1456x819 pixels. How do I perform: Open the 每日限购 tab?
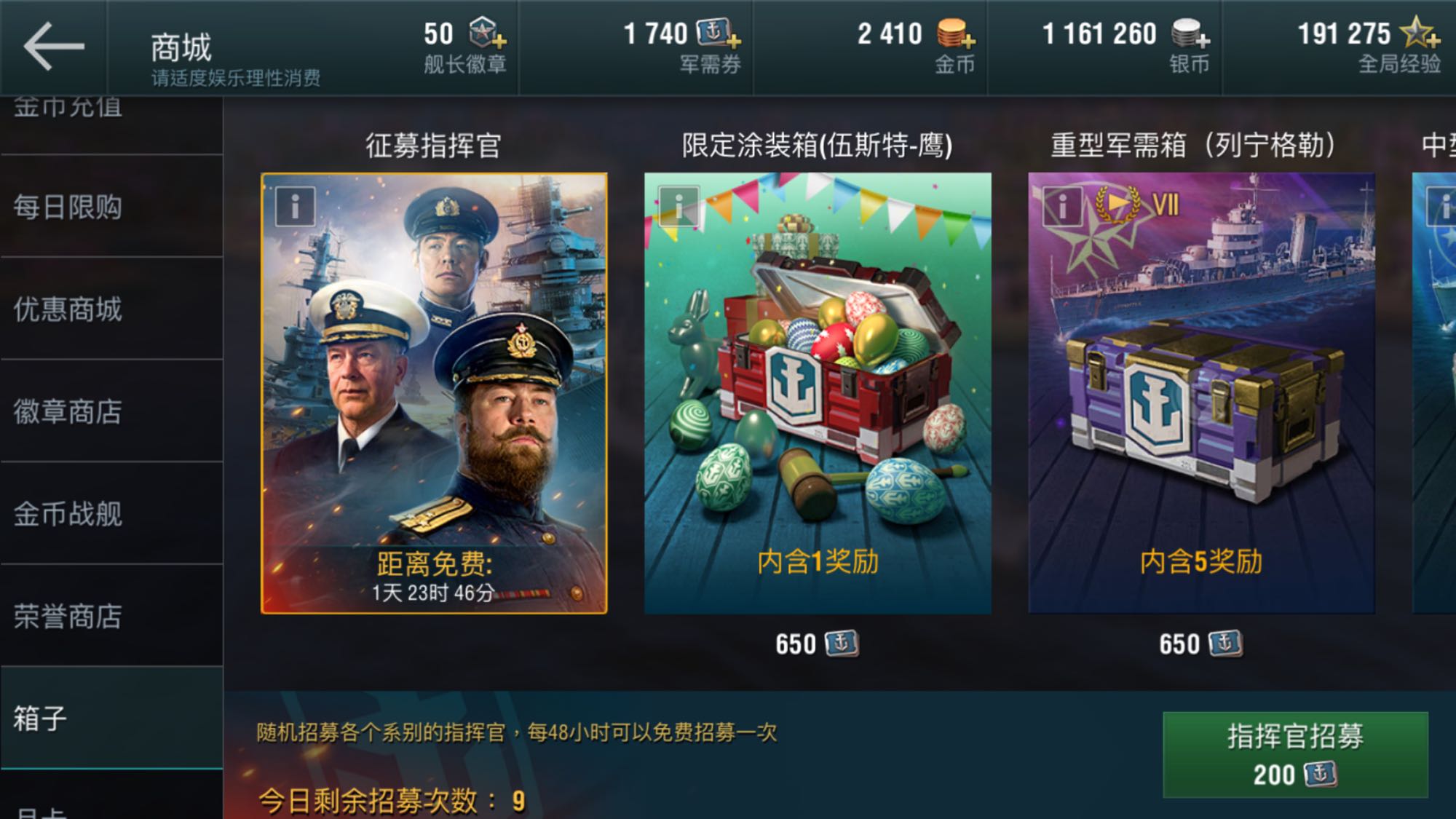click(x=111, y=207)
